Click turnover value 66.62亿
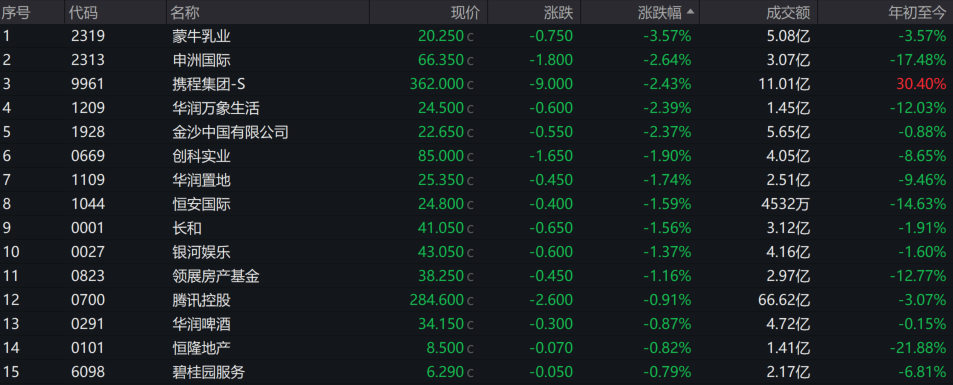Image resolution: width=953 pixels, height=385 pixels. [x=784, y=300]
